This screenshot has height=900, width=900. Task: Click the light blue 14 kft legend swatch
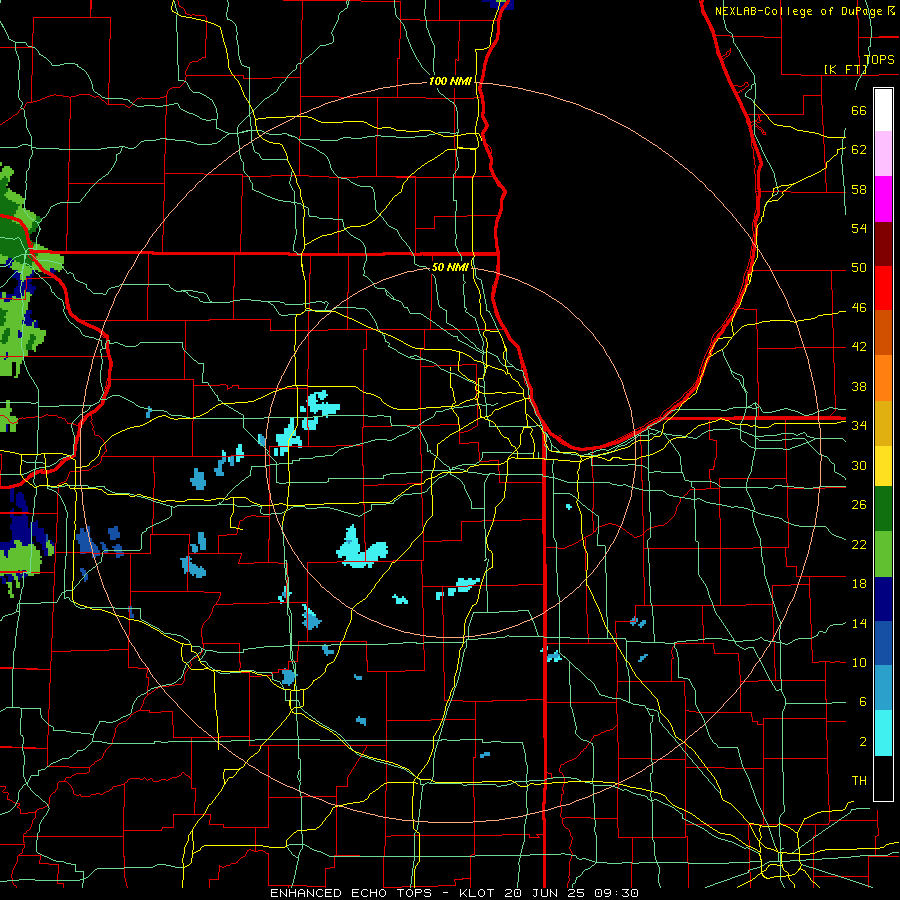pos(883,688)
